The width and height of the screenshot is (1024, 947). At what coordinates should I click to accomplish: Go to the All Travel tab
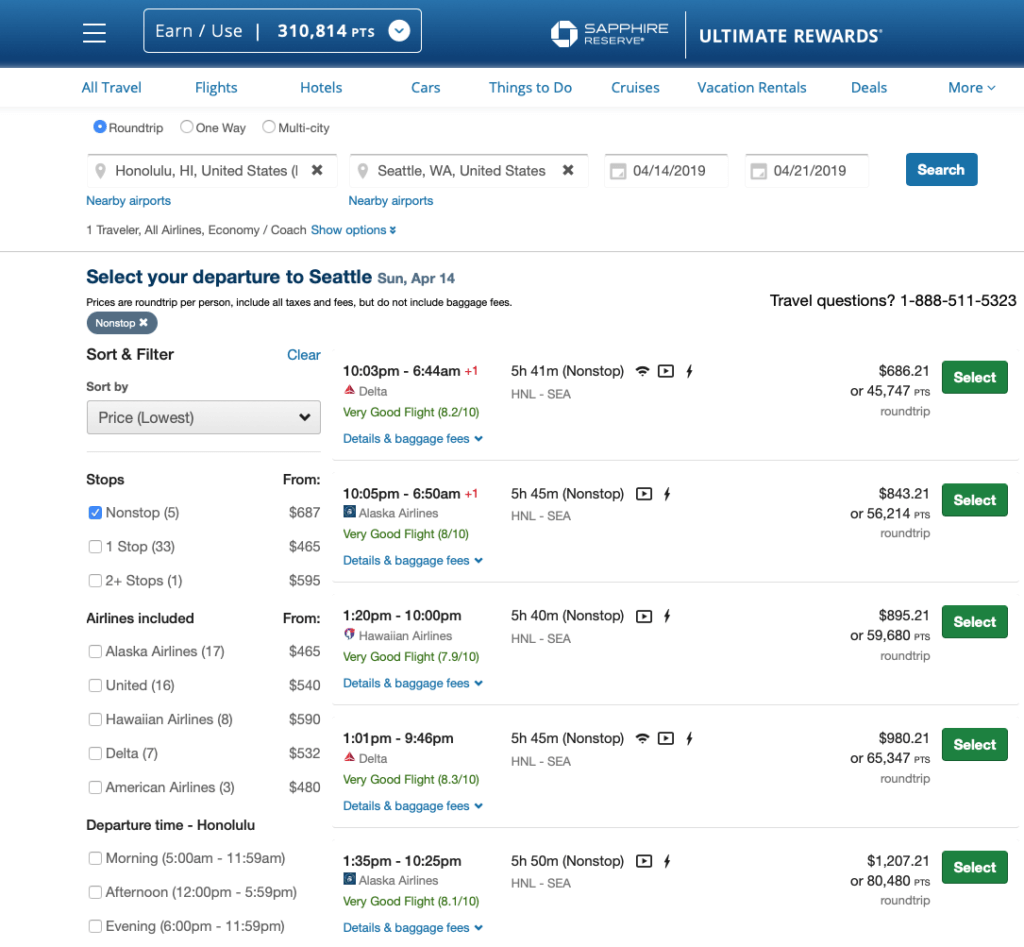111,88
